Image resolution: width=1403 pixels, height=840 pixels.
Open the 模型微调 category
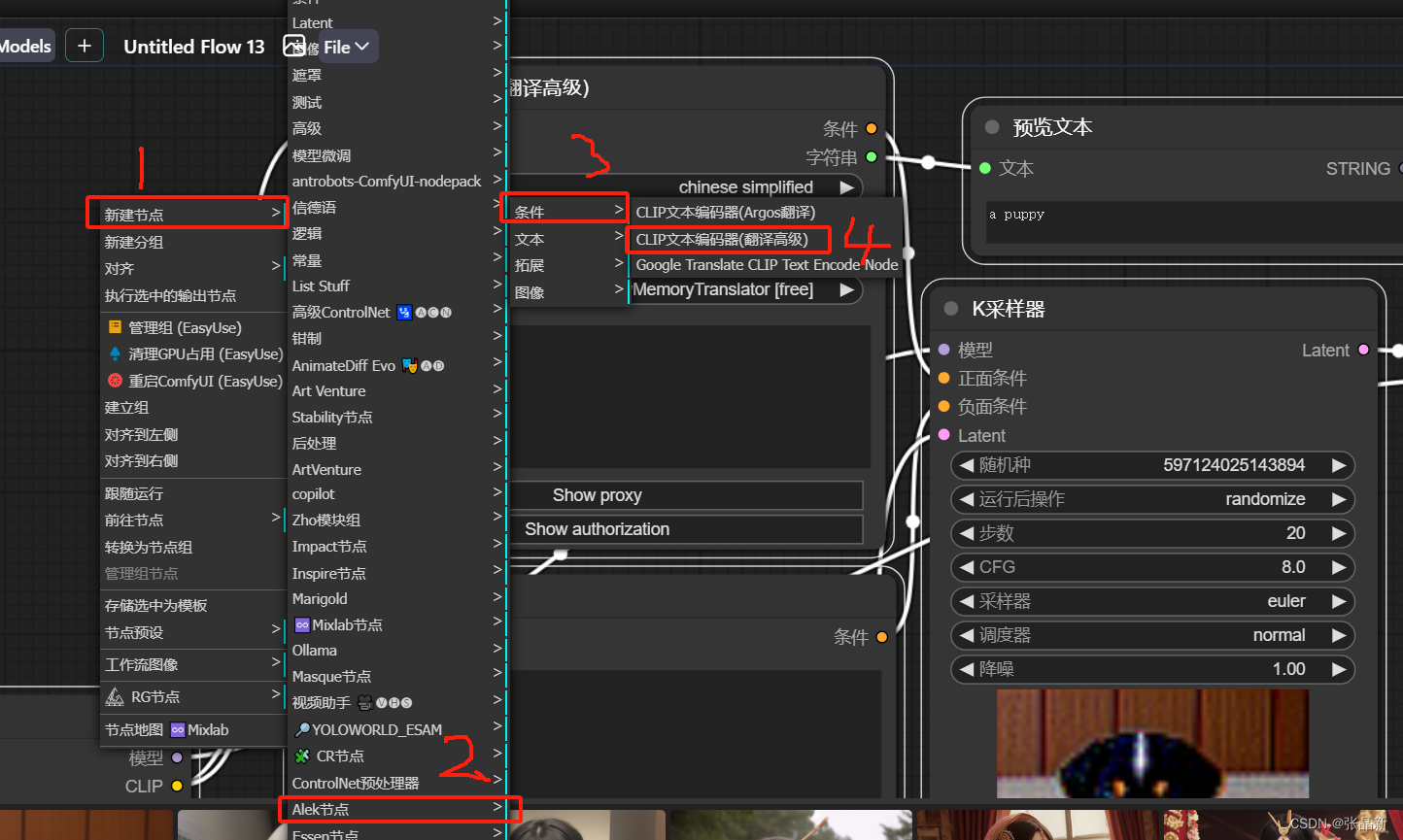(396, 155)
